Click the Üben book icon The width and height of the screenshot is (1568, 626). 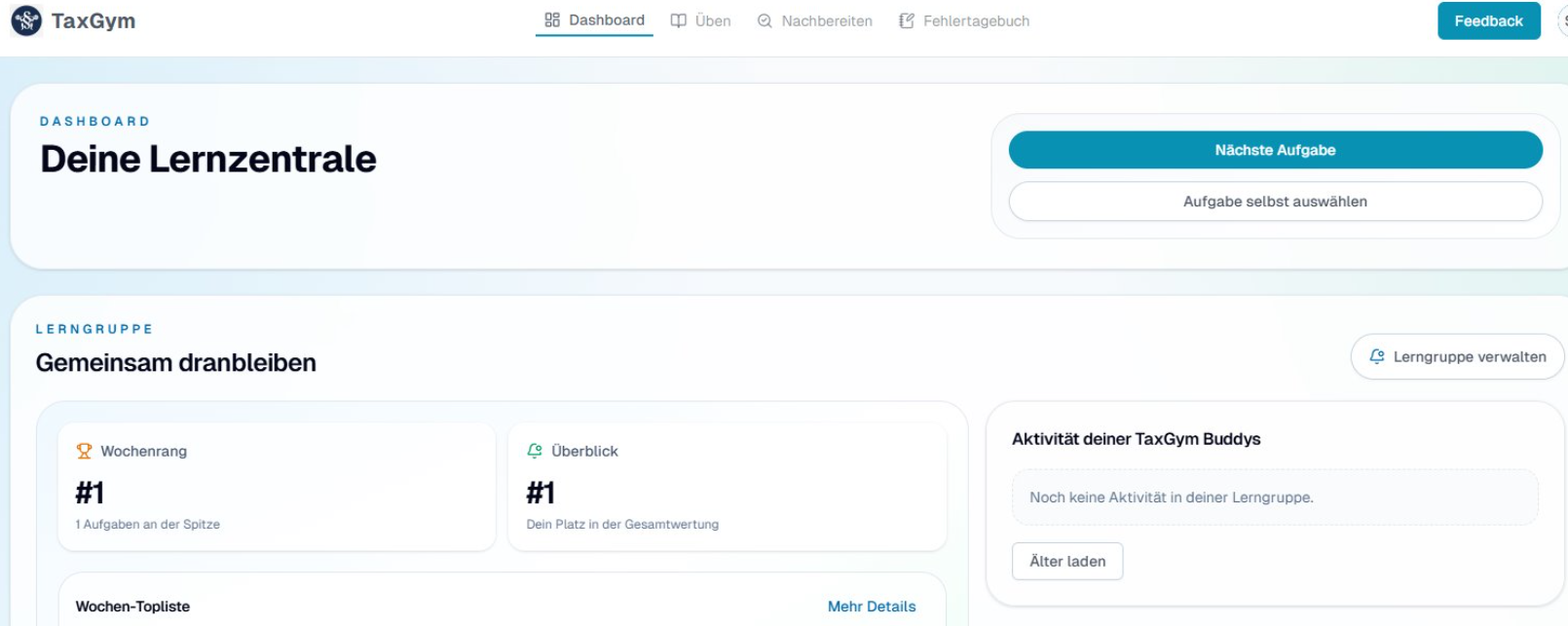coord(679,20)
